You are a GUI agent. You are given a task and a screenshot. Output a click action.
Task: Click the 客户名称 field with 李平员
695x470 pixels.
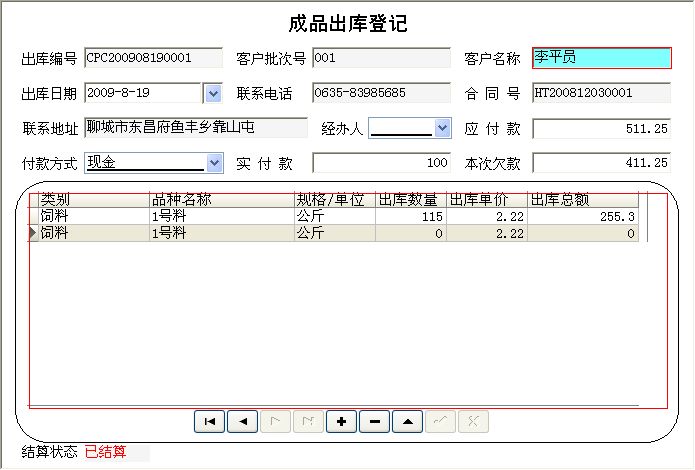point(601,58)
